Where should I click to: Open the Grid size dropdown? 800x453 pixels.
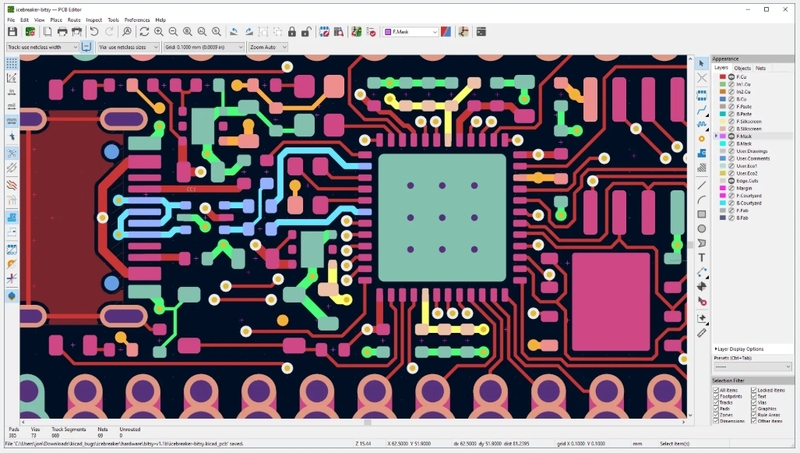pos(204,47)
